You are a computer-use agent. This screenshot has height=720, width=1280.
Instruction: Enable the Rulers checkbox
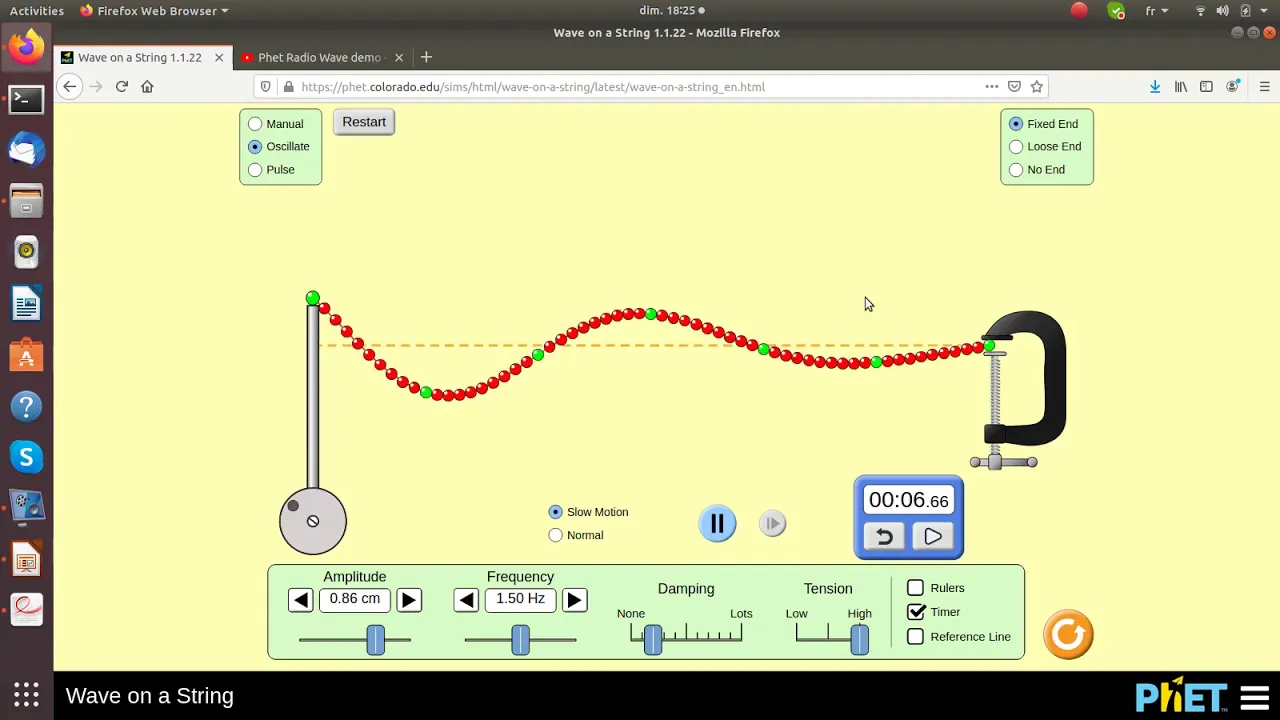(915, 588)
